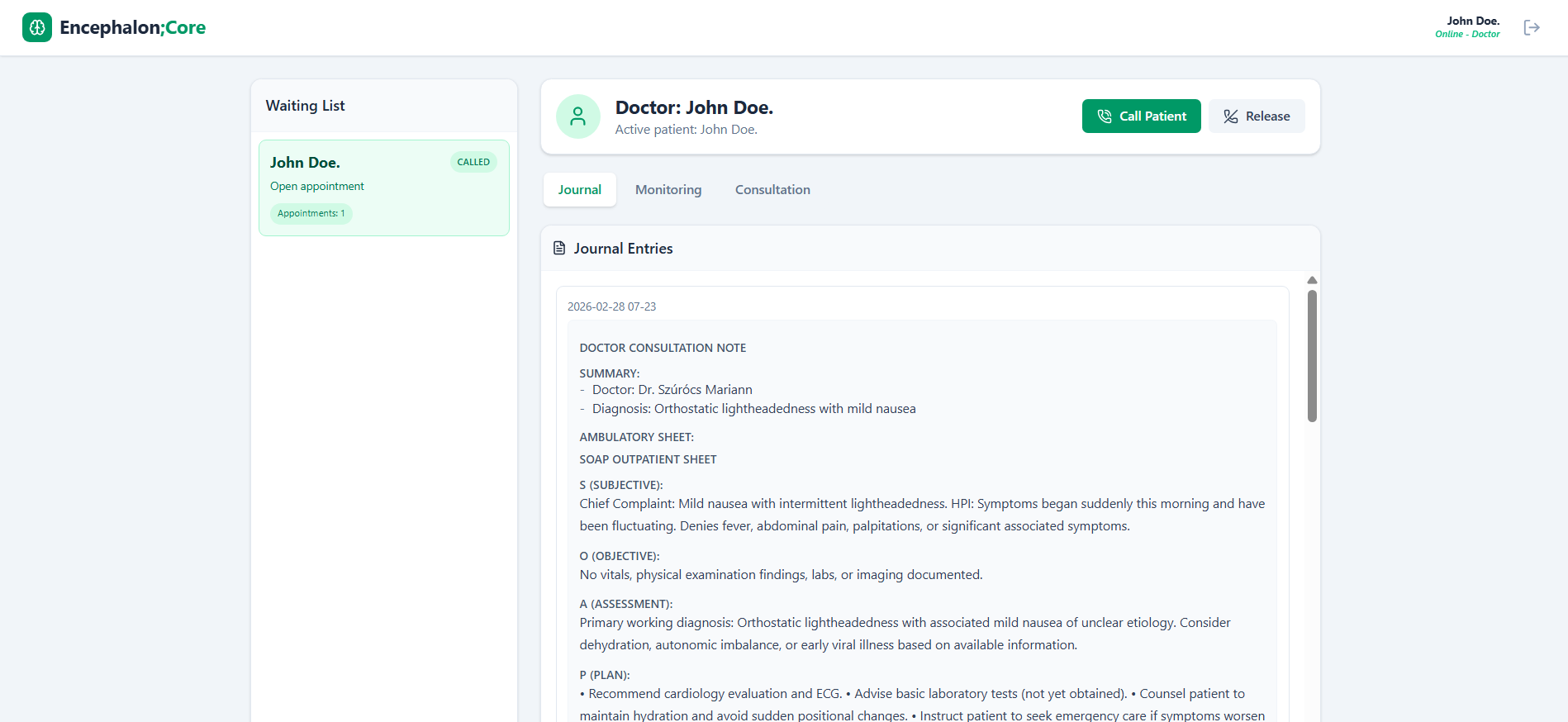Viewport: 1568px width, 722px height.
Task: Click the 'Open appointment' text
Action: click(317, 186)
